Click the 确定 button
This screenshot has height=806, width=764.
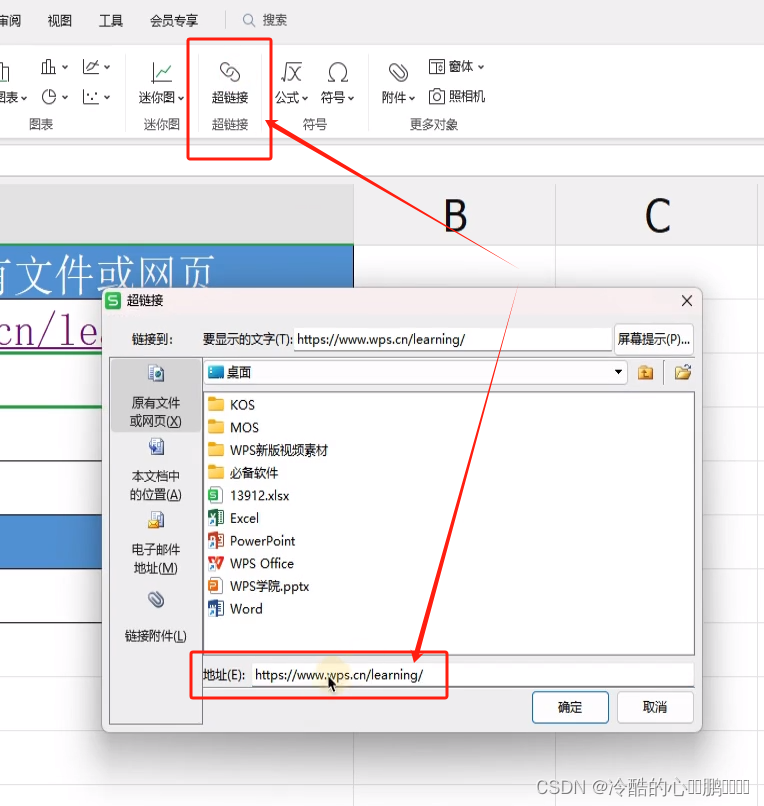[x=570, y=707]
